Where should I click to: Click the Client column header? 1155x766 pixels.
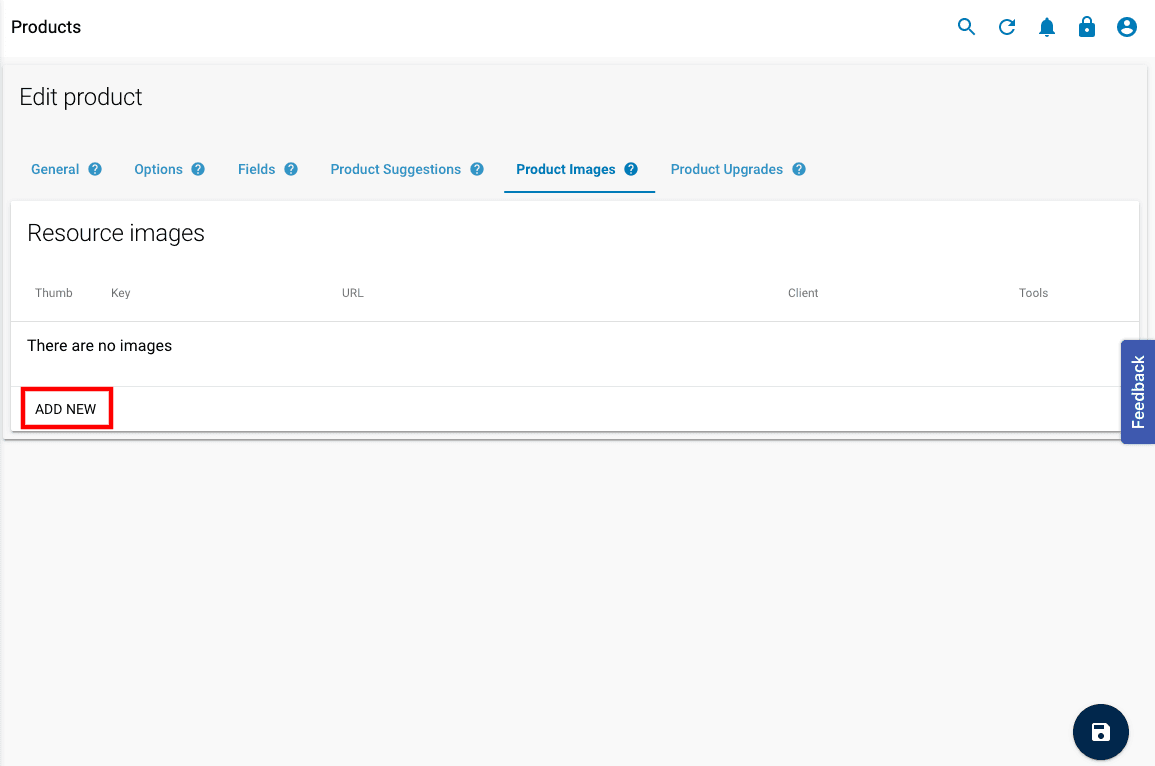(x=803, y=292)
